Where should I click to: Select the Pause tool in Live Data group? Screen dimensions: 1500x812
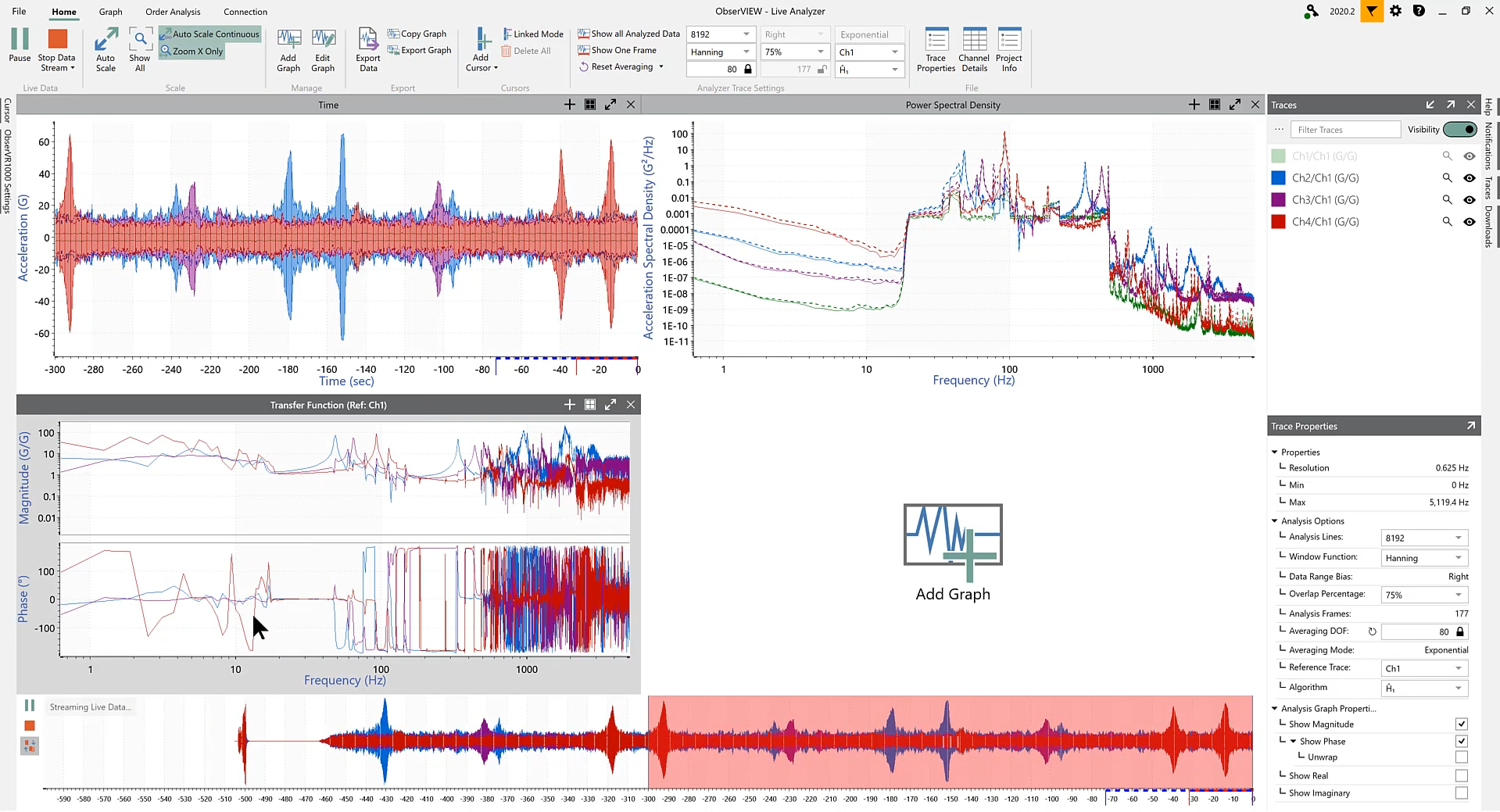[x=18, y=48]
